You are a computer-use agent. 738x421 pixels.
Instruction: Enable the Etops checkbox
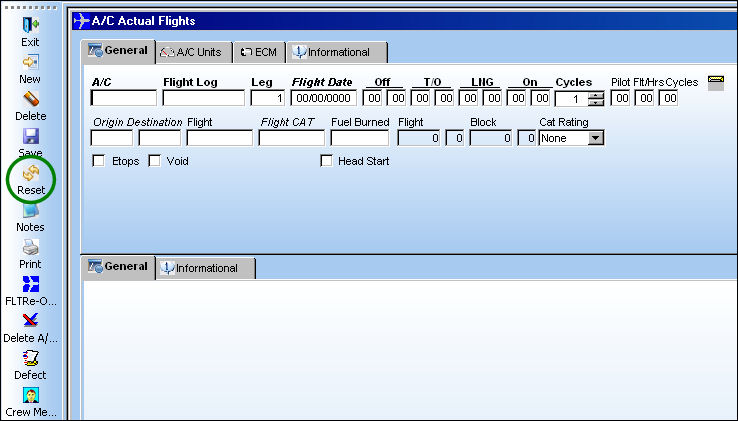[98, 161]
